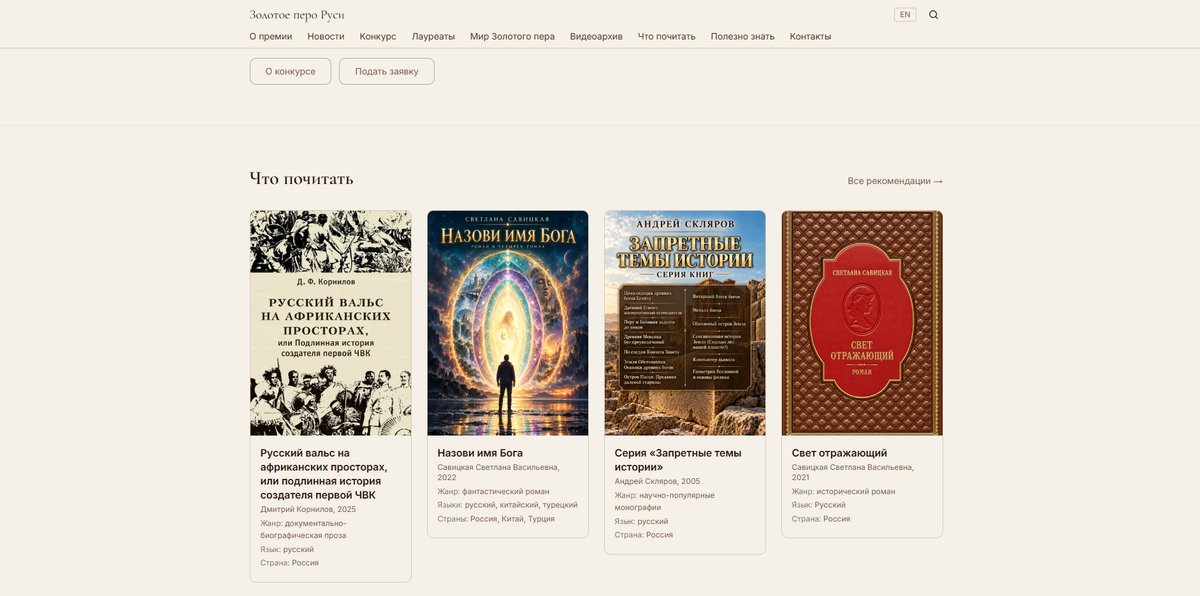This screenshot has width=1200, height=596.
Task: Open the Запретные темы истории cover image
Action: point(685,323)
